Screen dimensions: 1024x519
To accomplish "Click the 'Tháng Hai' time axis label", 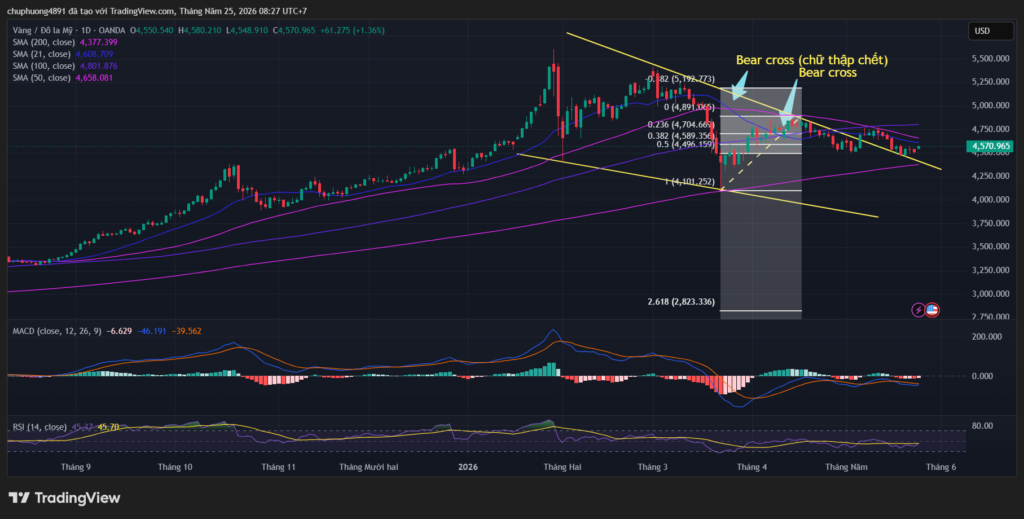I will coord(562,467).
